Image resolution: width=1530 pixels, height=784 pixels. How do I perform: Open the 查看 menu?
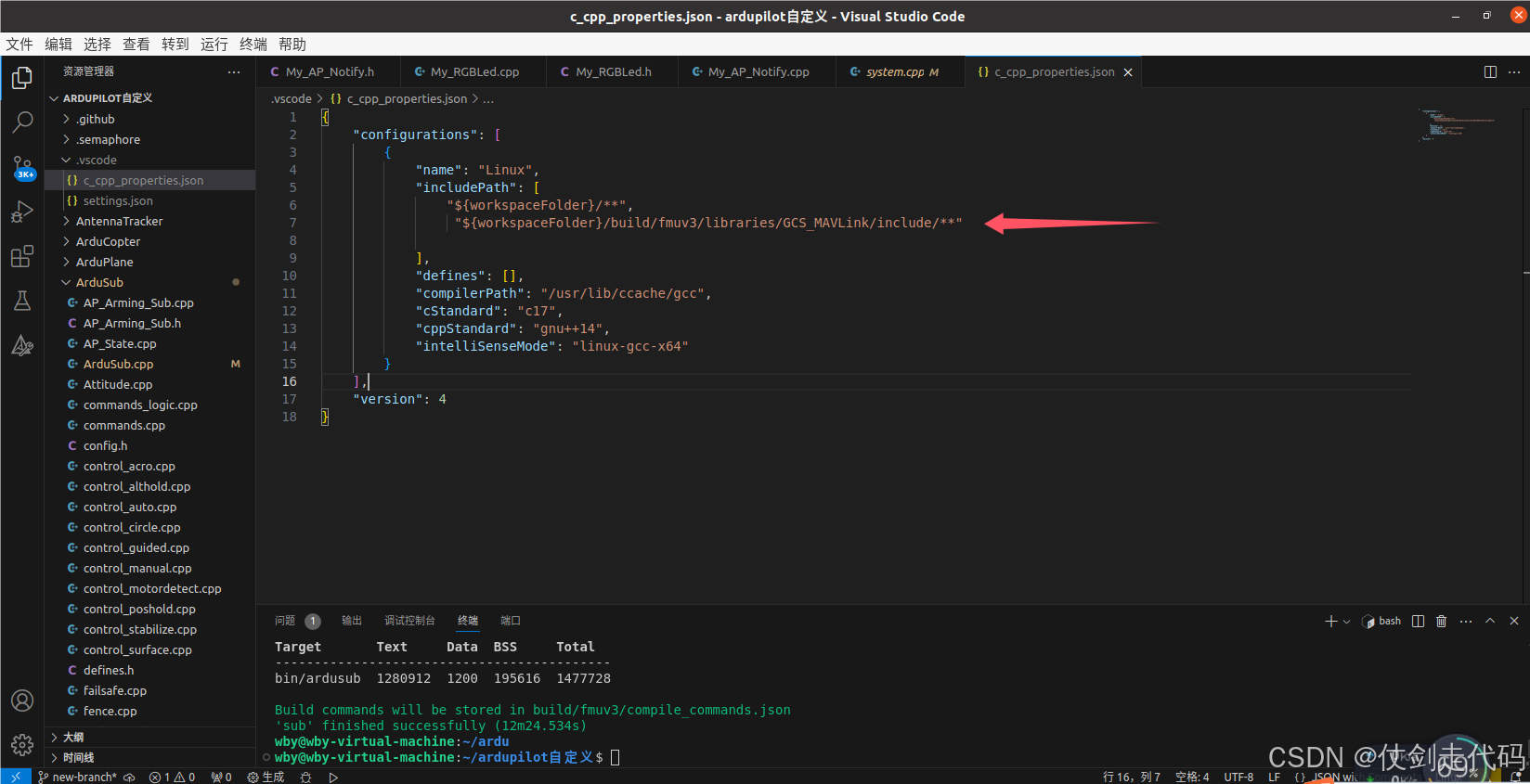(x=136, y=45)
